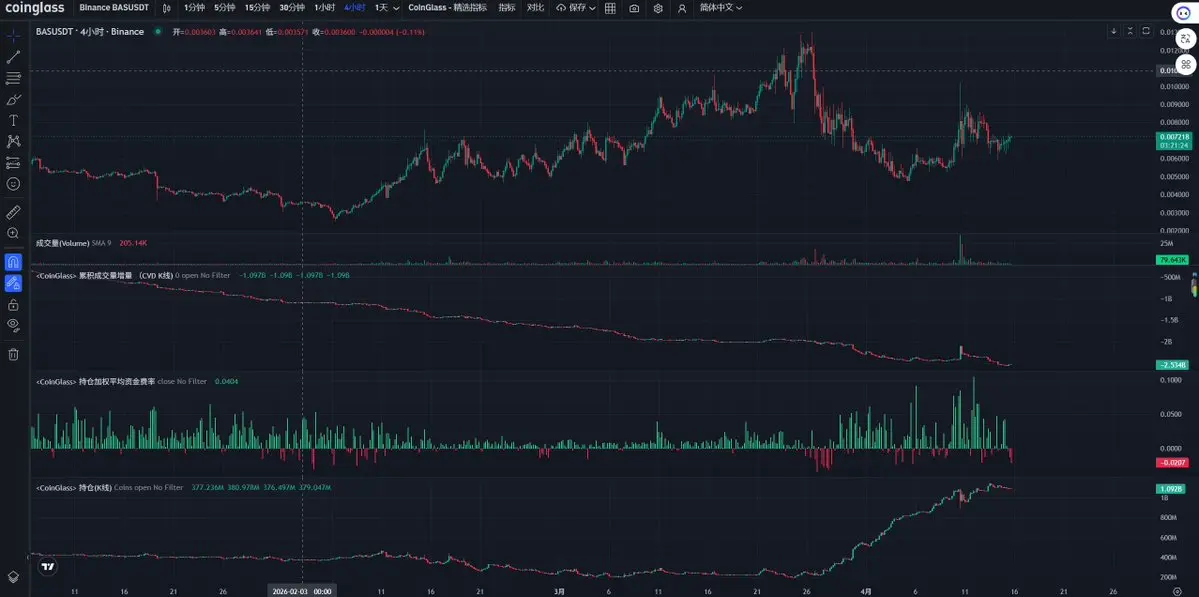1199x597 pixels.
Task: Open chart settings gear icon
Action: [x=658, y=8]
